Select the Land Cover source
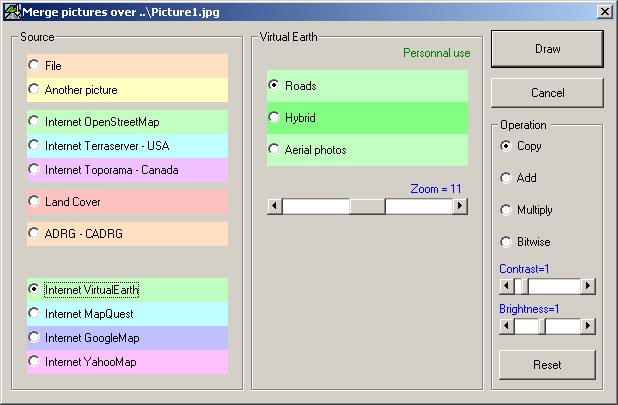 [127, 202]
